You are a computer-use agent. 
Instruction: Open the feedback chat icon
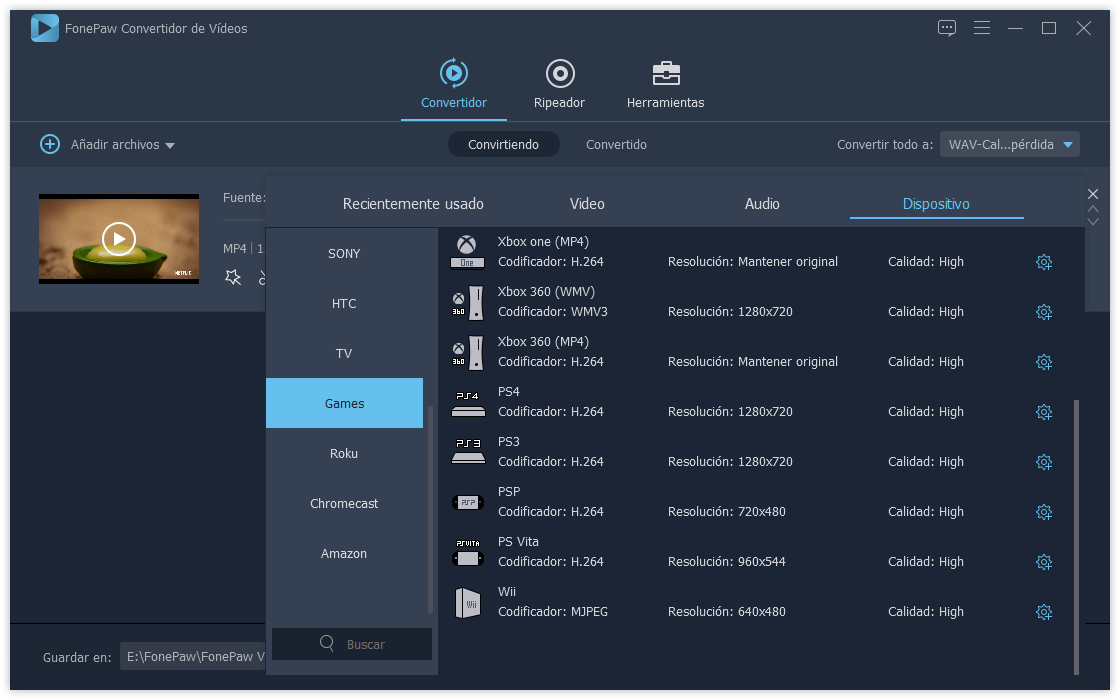click(946, 28)
